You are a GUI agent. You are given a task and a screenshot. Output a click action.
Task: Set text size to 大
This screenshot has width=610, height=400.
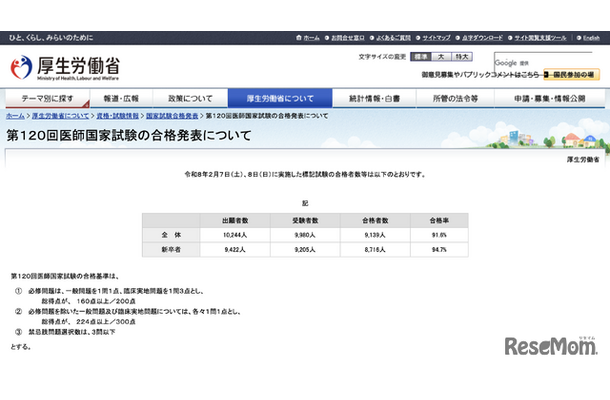tap(441, 57)
